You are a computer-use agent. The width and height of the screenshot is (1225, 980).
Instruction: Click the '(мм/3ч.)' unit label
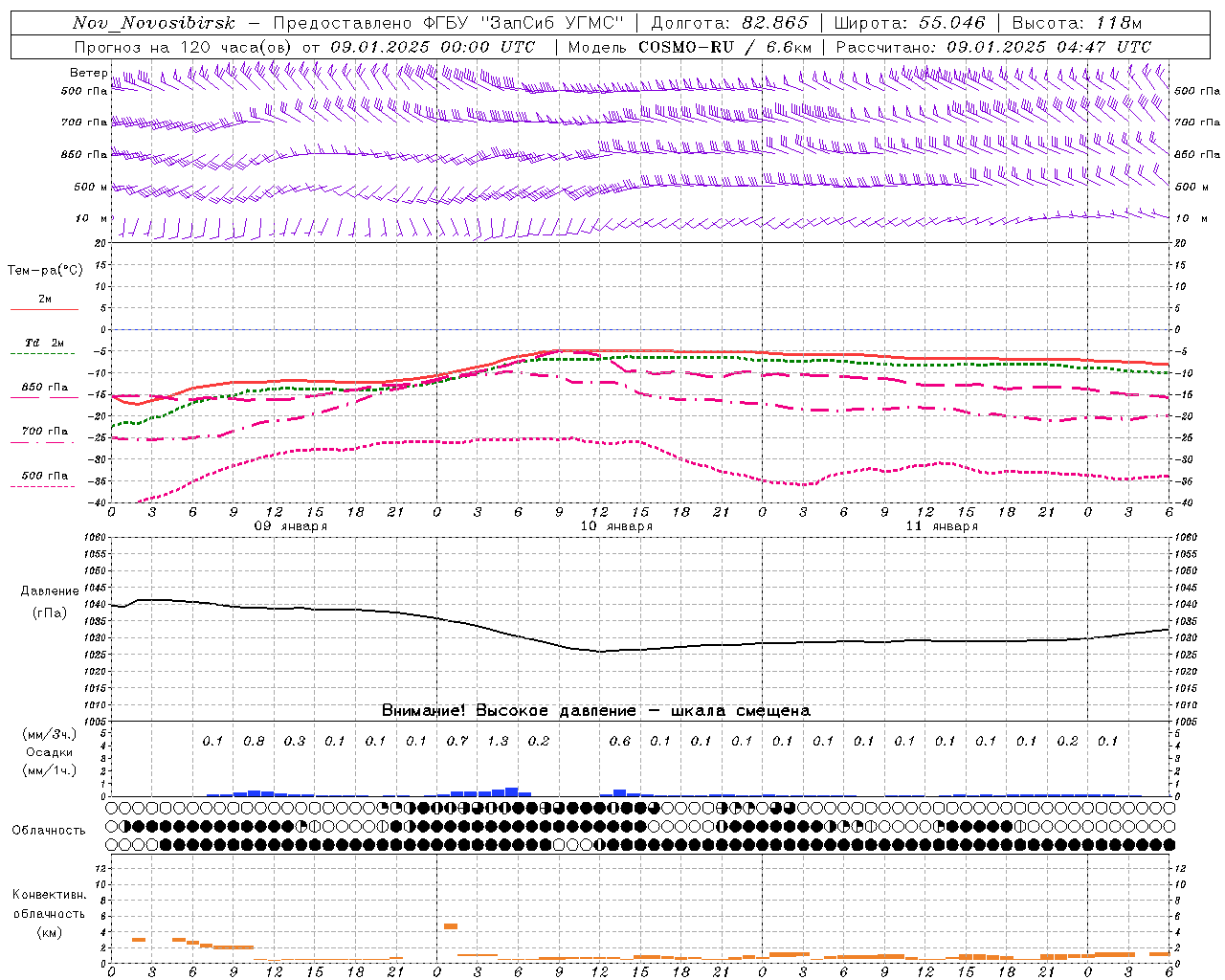click(x=50, y=735)
